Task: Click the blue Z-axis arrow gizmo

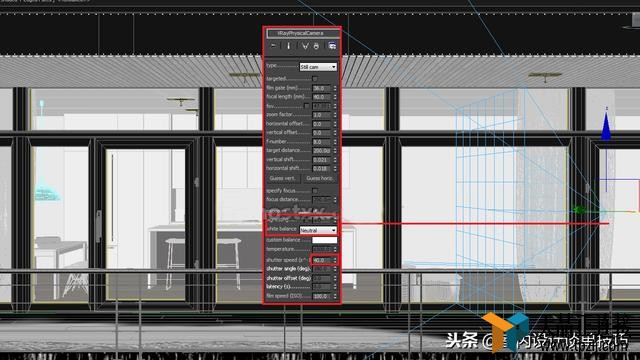Action: point(606,125)
